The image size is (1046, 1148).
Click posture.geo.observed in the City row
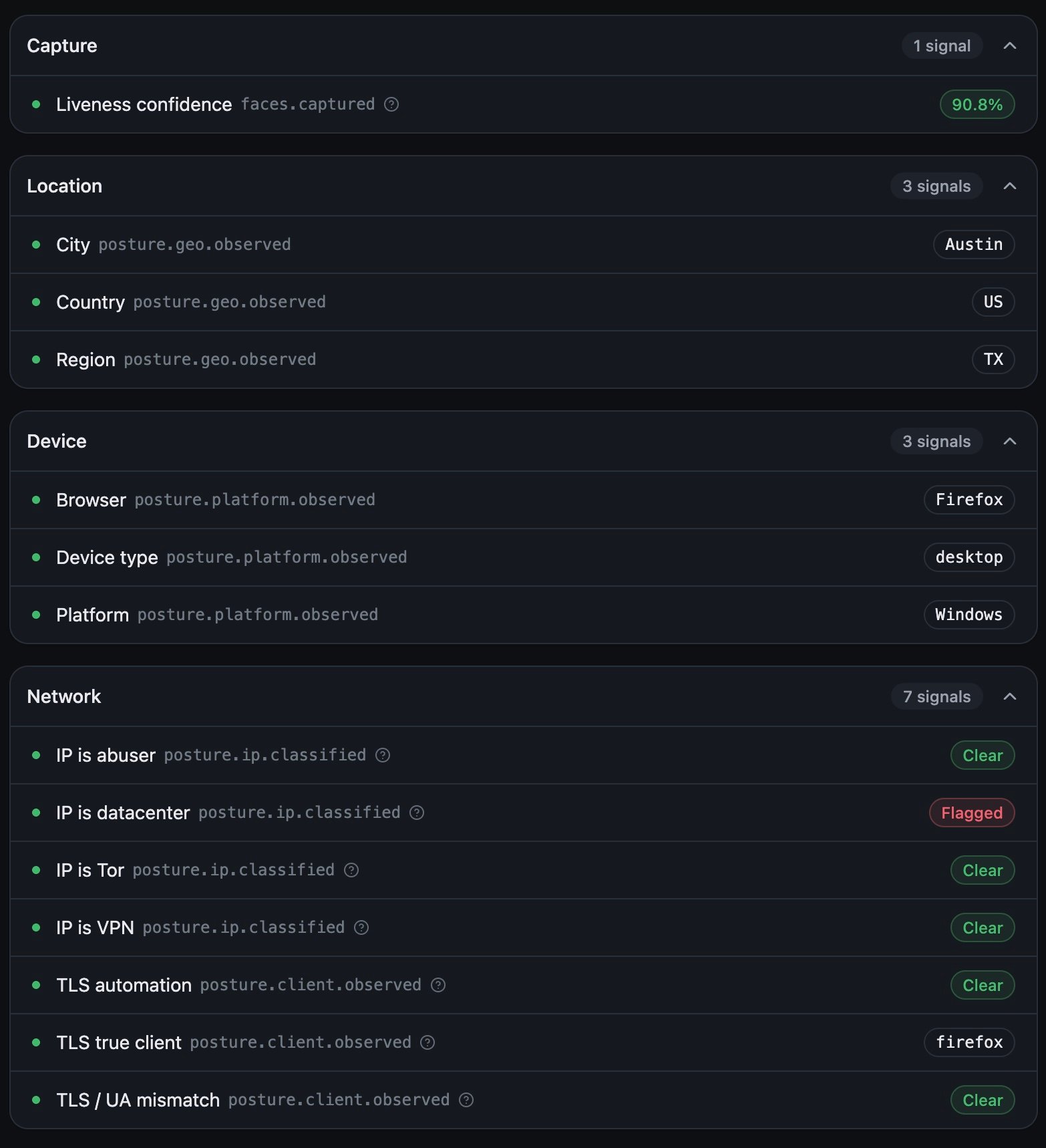pyautogui.click(x=194, y=245)
